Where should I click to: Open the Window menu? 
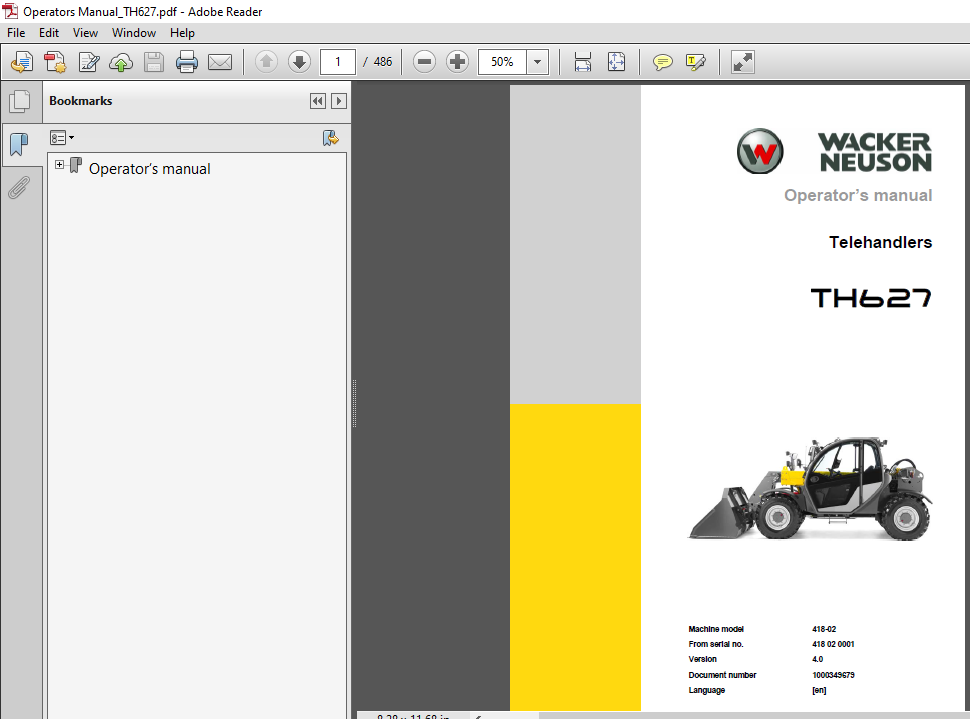pos(134,33)
